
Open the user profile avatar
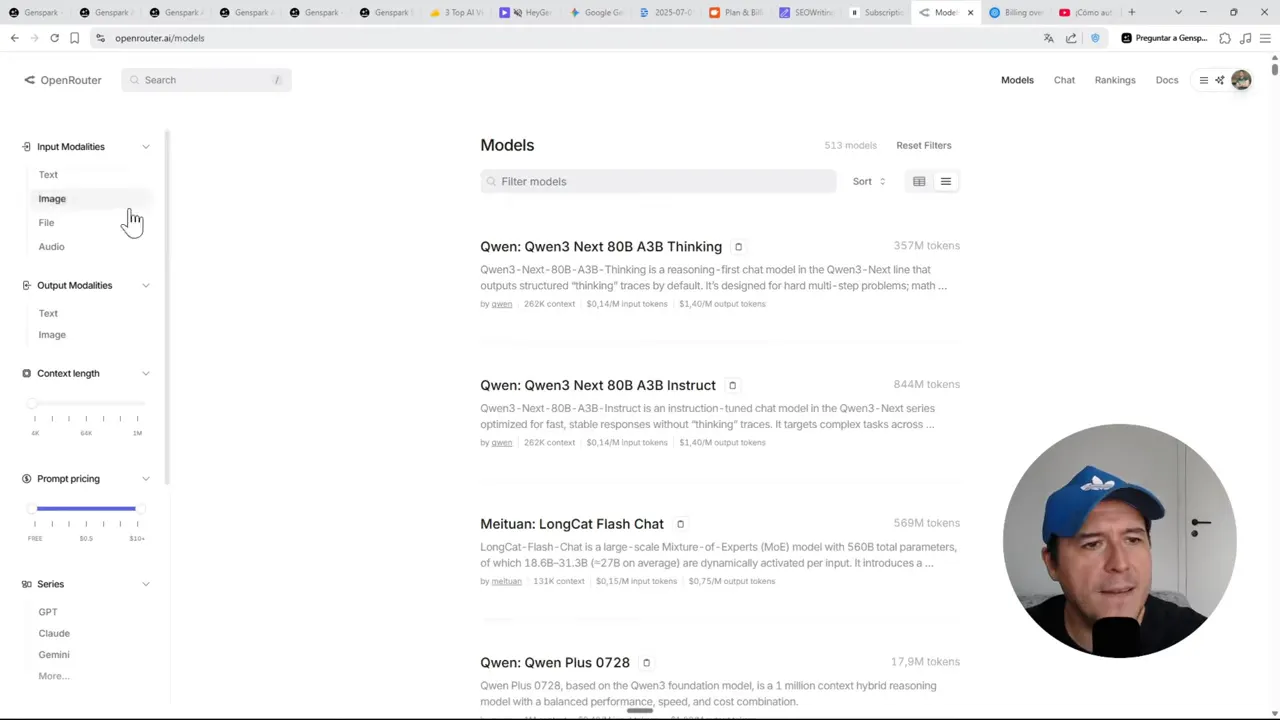[1241, 80]
